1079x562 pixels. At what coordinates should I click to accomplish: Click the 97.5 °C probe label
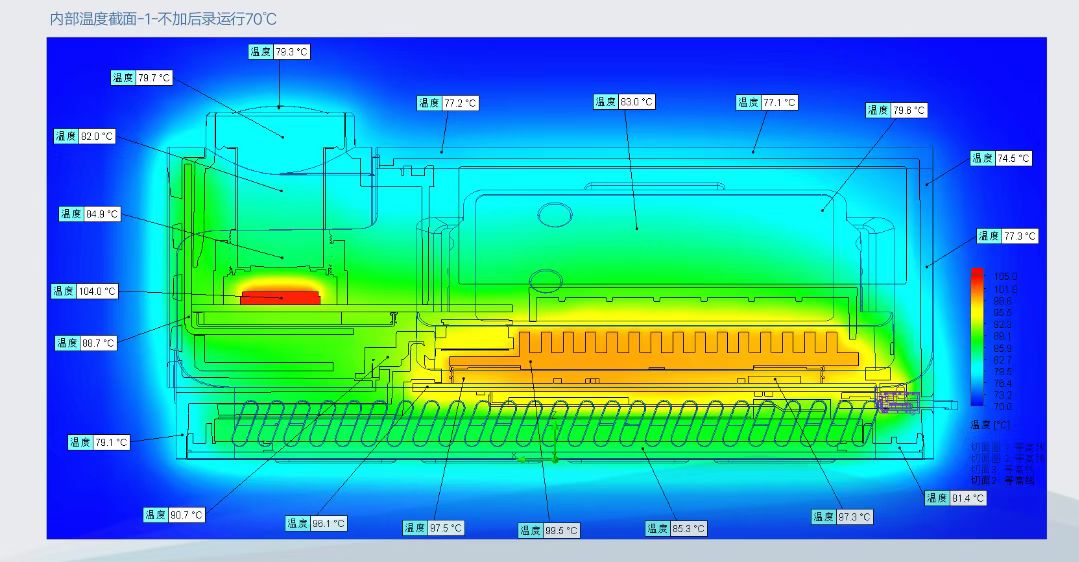(434, 528)
